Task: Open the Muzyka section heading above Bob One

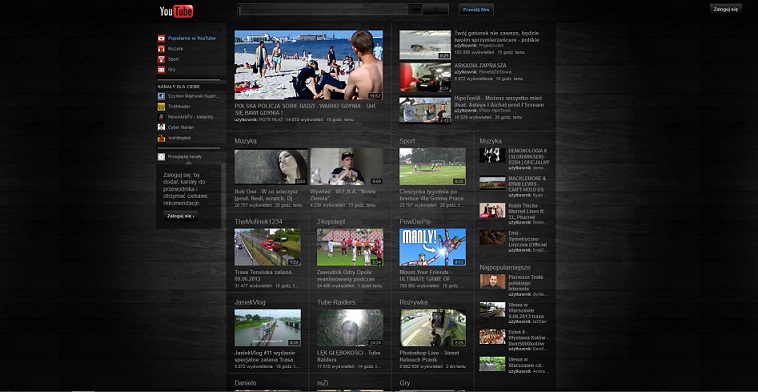Action: (246, 141)
